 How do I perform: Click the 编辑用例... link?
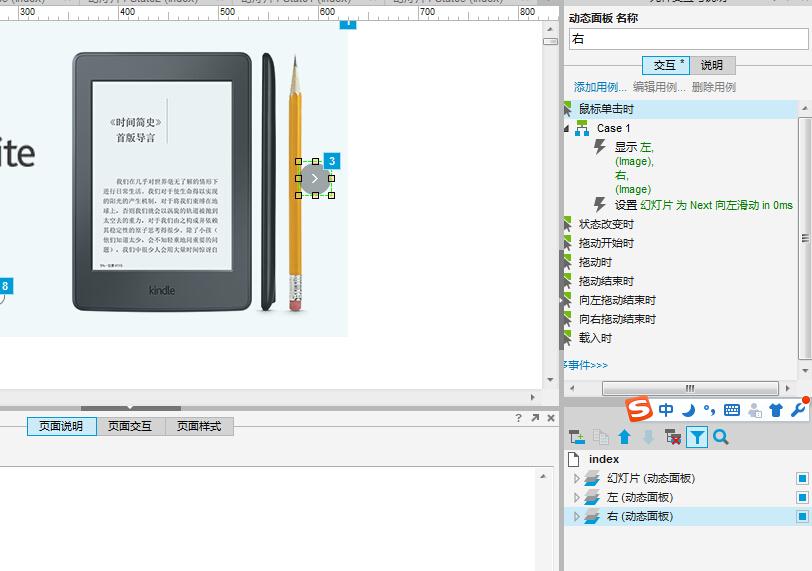tap(659, 87)
